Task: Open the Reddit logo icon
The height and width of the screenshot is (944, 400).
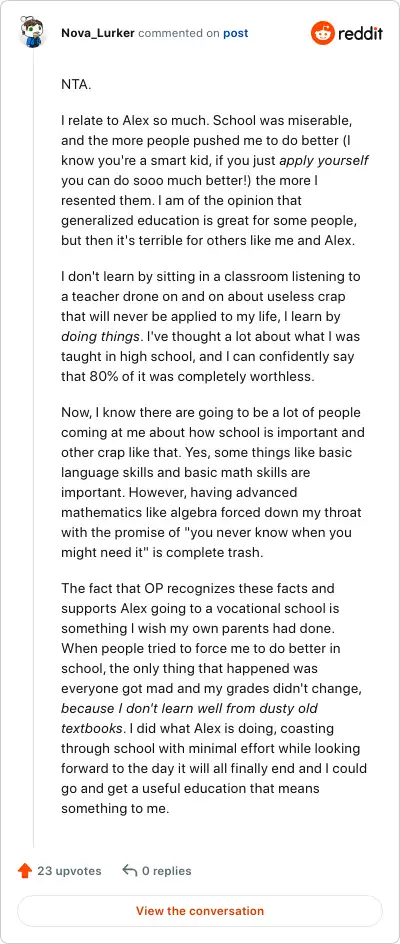Action: pyautogui.click(x=322, y=33)
